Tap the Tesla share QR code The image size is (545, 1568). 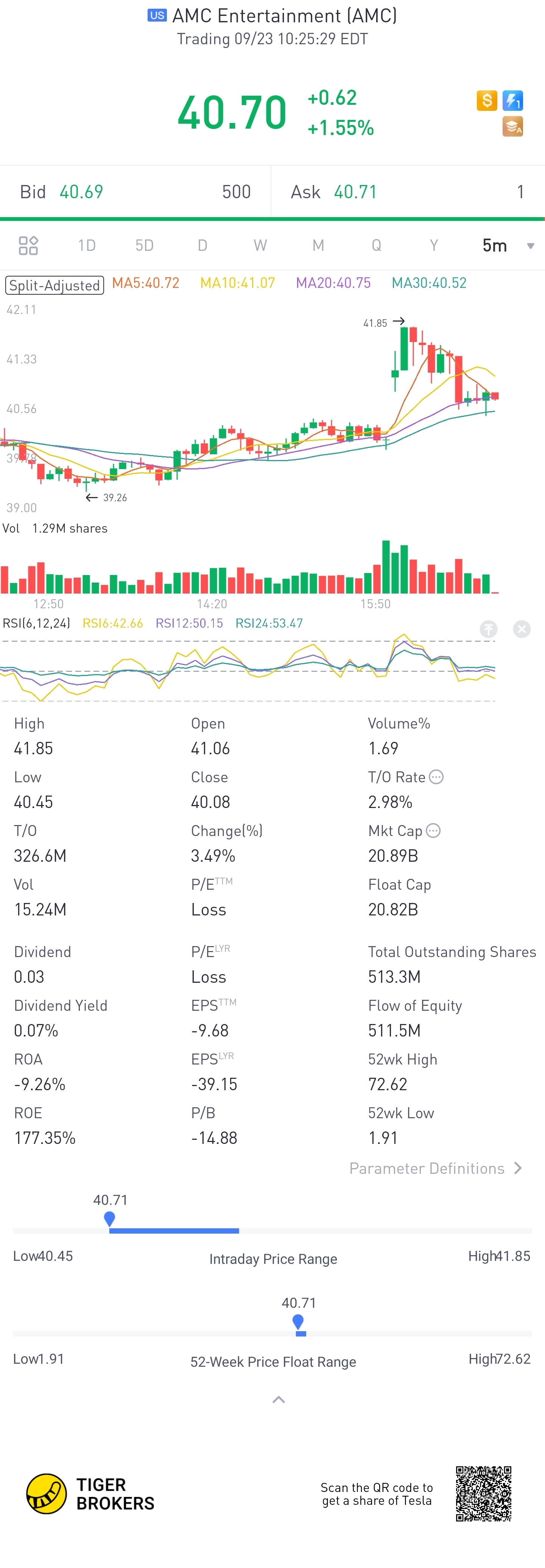point(483,1494)
